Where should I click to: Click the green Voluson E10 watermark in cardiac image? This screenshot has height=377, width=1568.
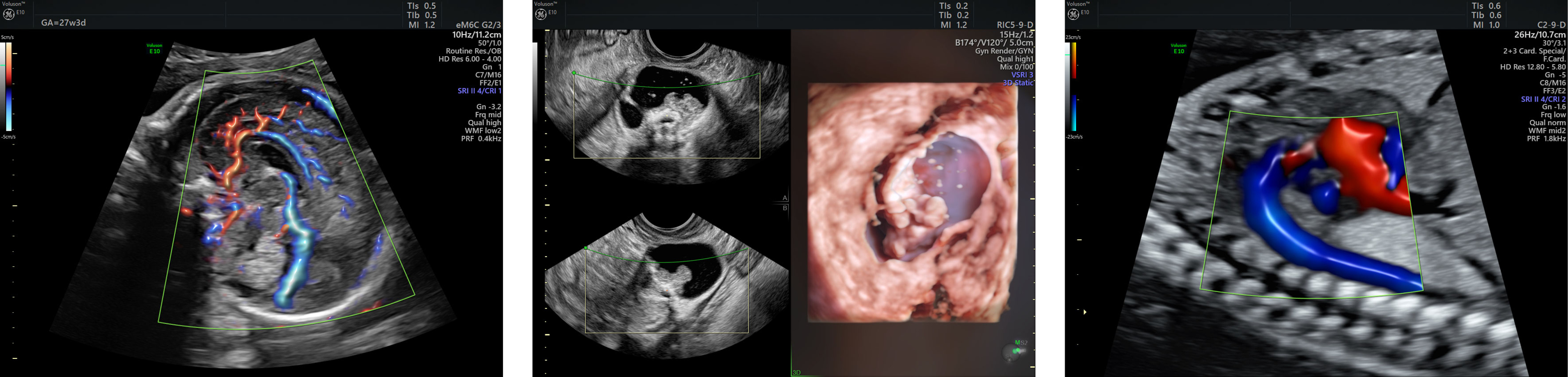pyautogui.click(x=1179, y=48)
